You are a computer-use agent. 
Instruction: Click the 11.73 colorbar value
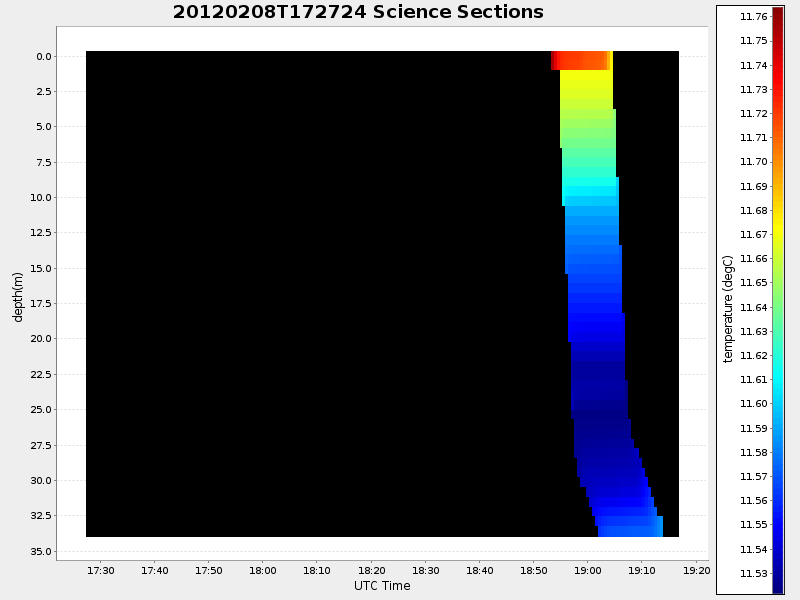[x=754, y=89]
